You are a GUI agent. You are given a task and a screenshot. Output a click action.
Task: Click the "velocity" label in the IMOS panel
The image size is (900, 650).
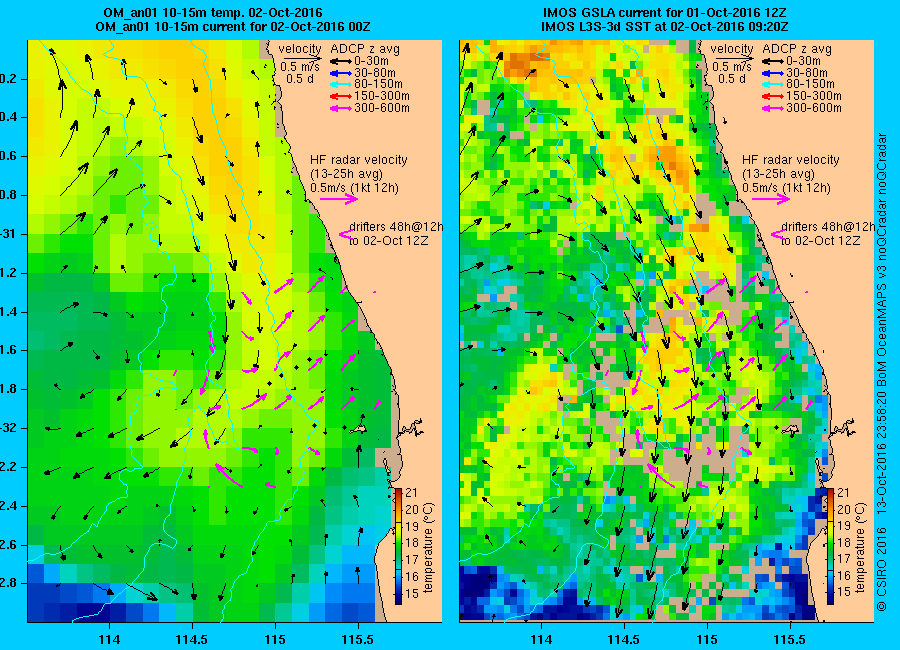point(732,49)
